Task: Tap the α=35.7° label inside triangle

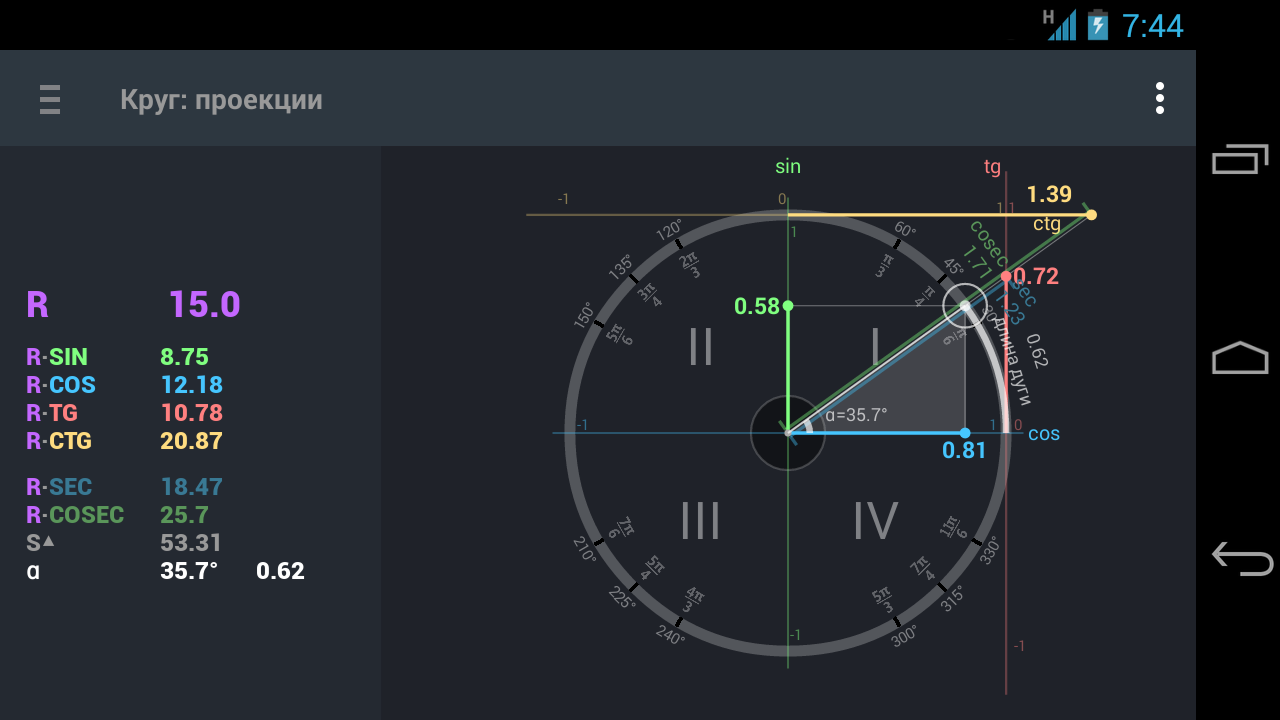Action: tap(856, 415)
